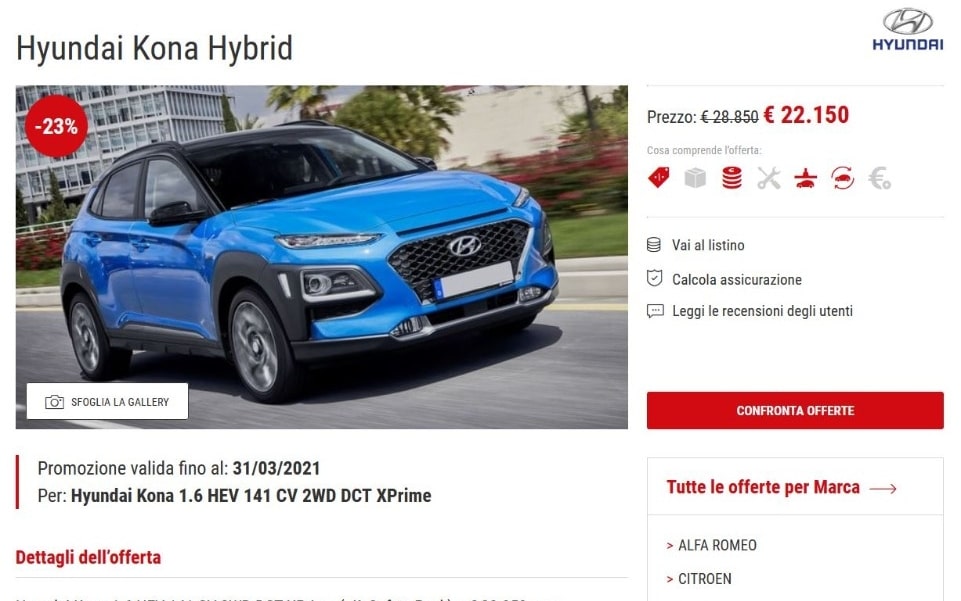Click the gray euro financing icon
This screenshot has width=961, height=601.
[879, 178]
